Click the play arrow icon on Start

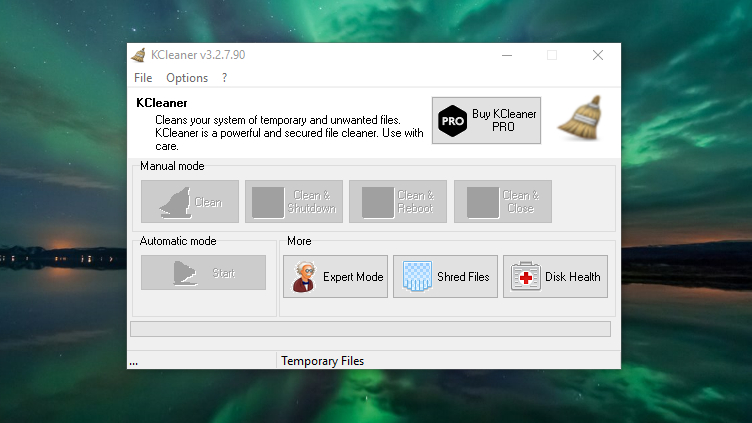click(x=185, y=273)
